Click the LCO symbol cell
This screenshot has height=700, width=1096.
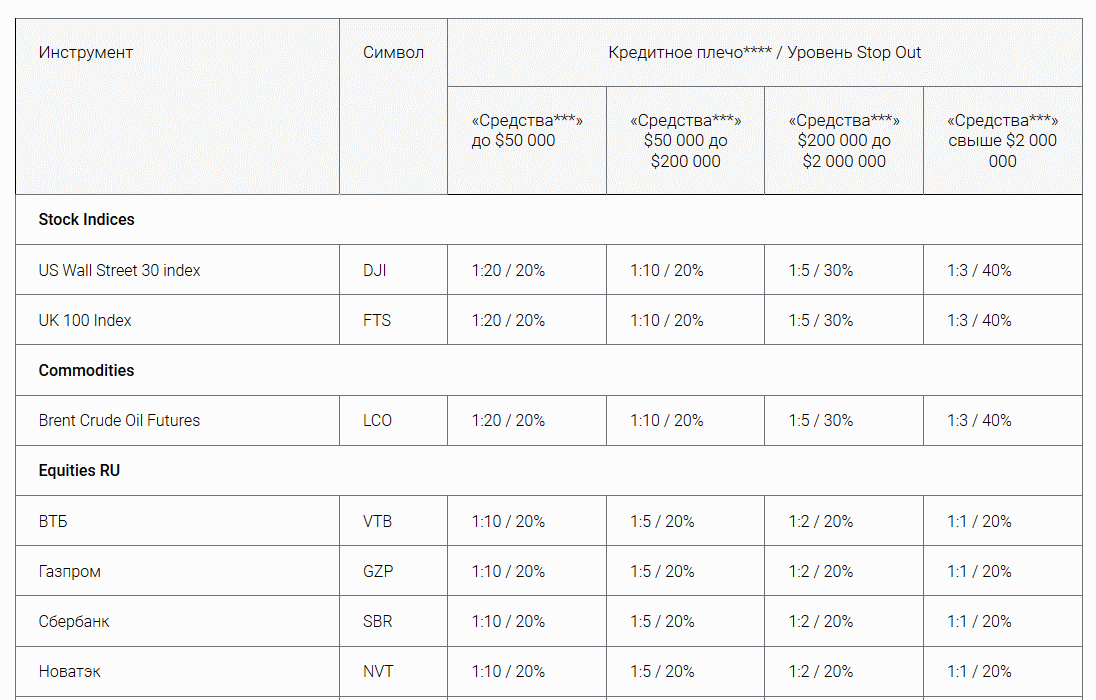click(x=377, y=421)
